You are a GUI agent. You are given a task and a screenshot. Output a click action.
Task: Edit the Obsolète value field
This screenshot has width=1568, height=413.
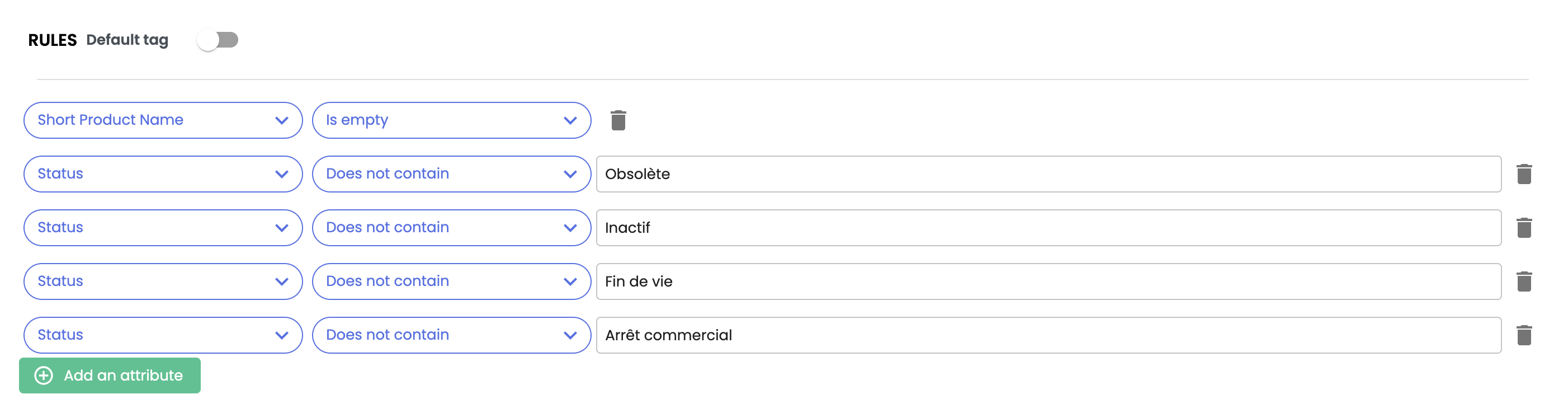pyautogui.click(x=1048, y=174)
